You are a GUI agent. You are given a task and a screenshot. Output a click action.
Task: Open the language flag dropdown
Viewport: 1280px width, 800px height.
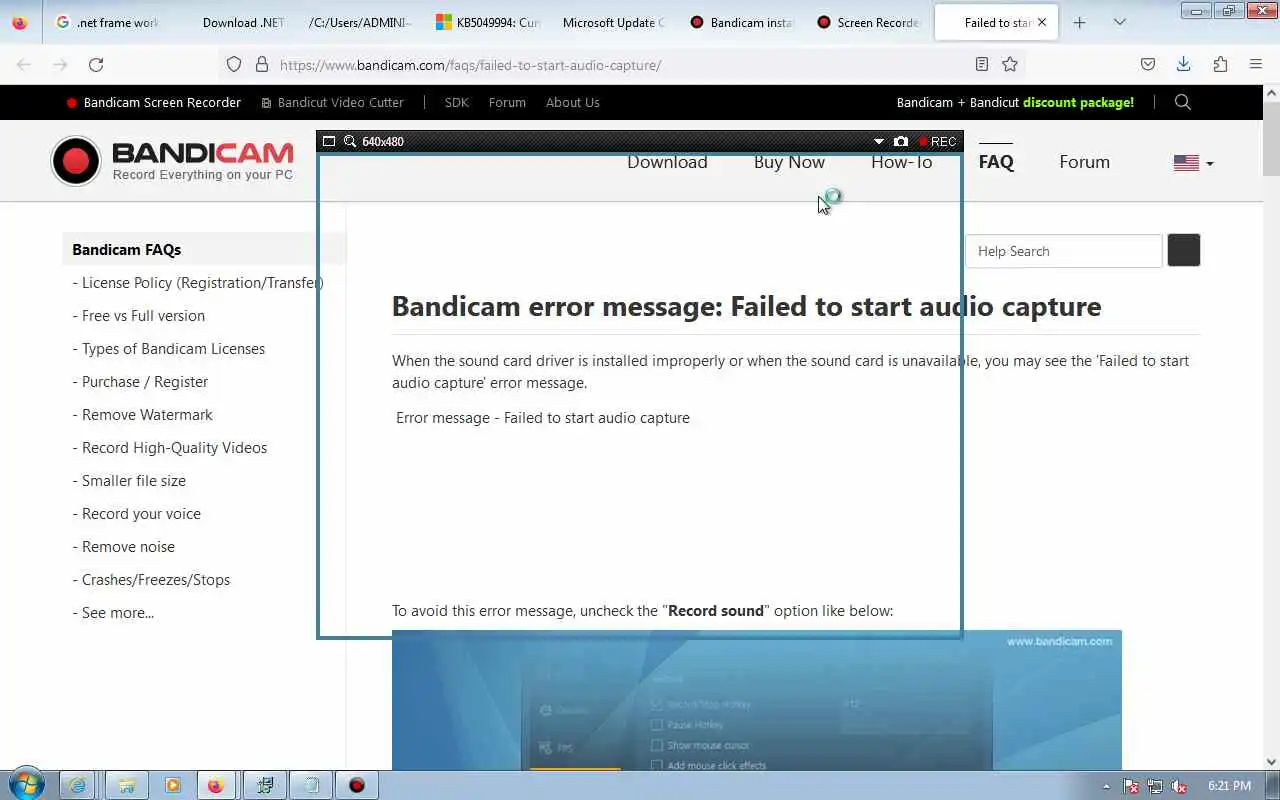point(1193,163)
